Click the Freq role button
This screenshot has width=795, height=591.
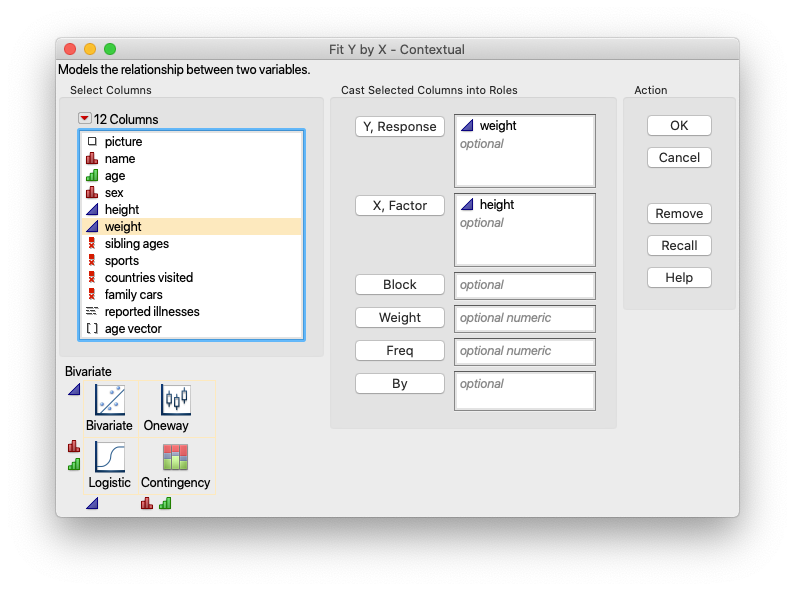coord(400,350)
